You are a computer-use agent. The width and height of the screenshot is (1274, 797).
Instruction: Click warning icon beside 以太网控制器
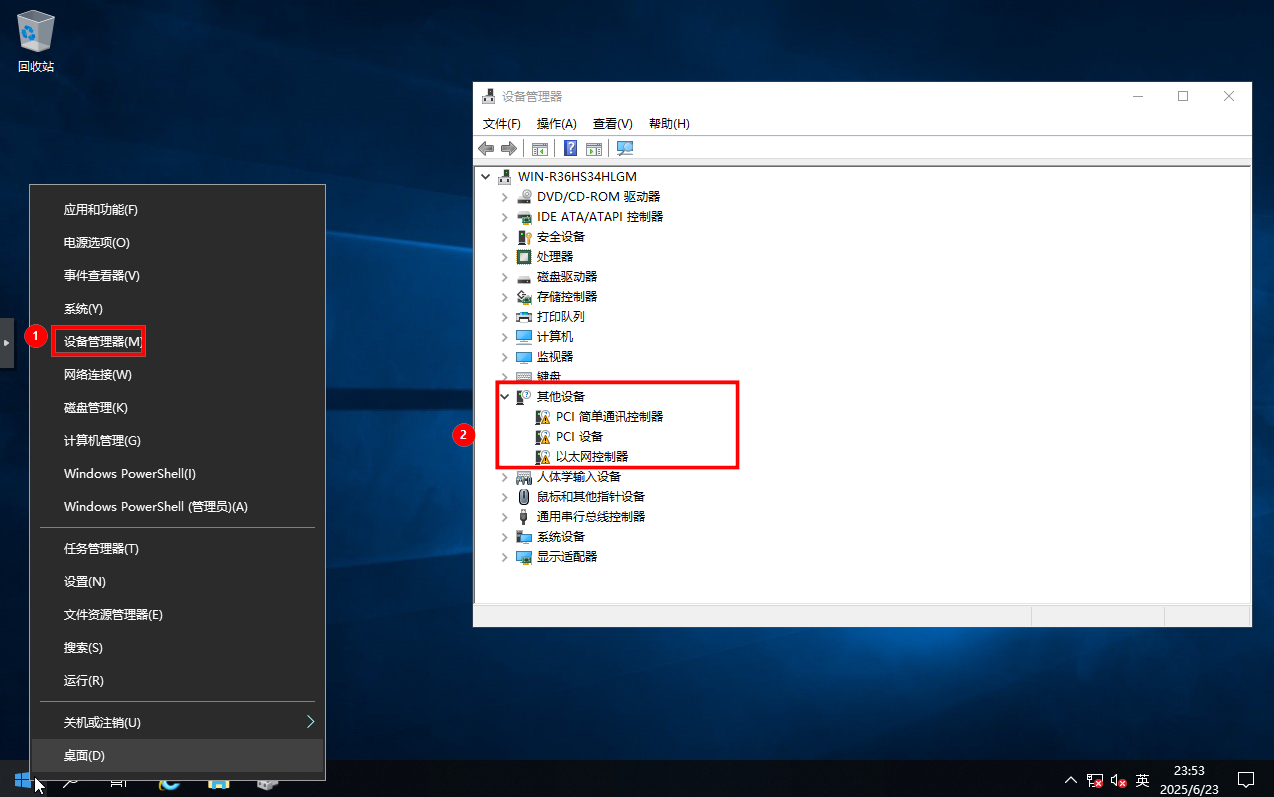coord(543,457)
